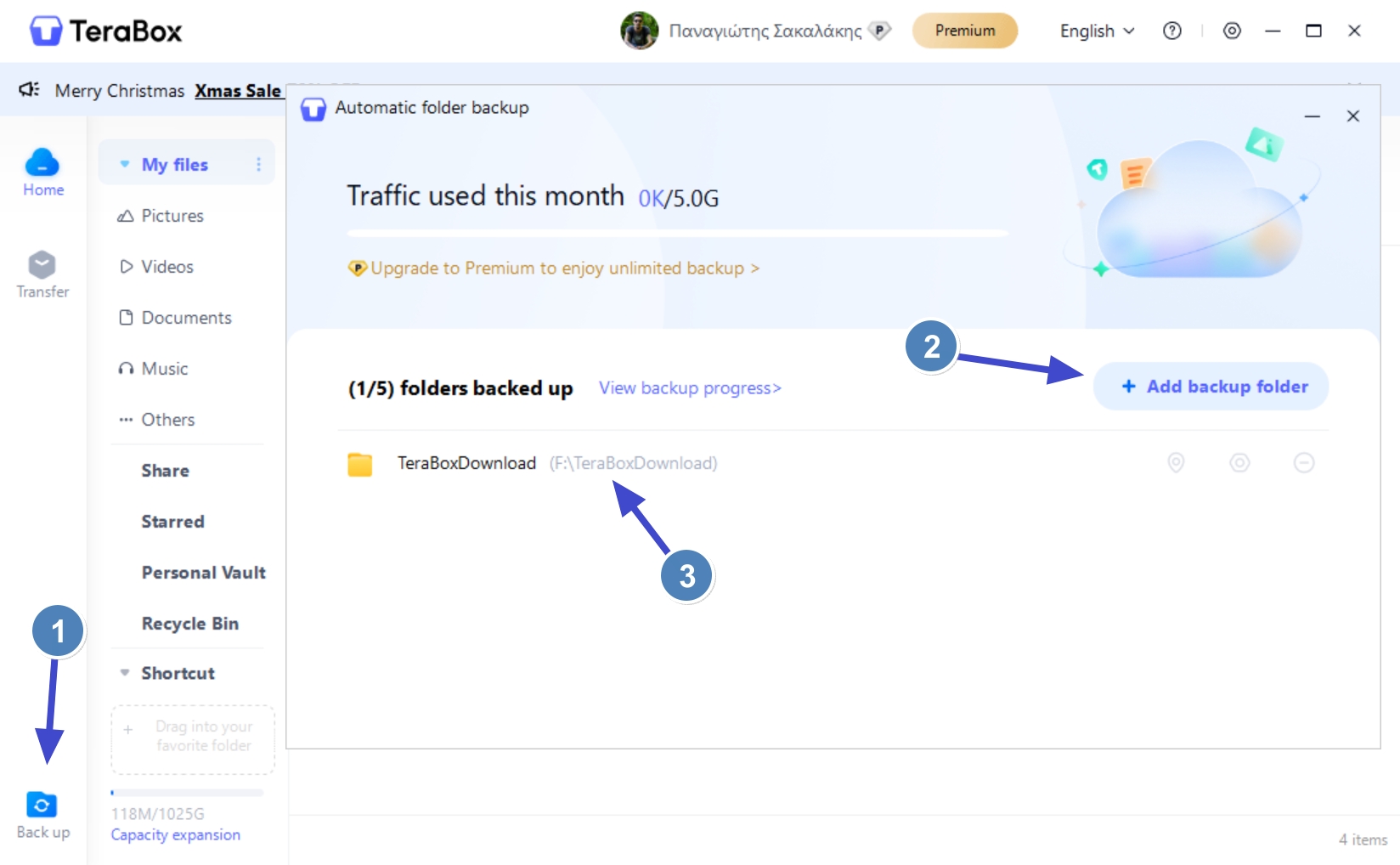
Task: Click (1/5) folders backed up text
Action: point(460,388)
